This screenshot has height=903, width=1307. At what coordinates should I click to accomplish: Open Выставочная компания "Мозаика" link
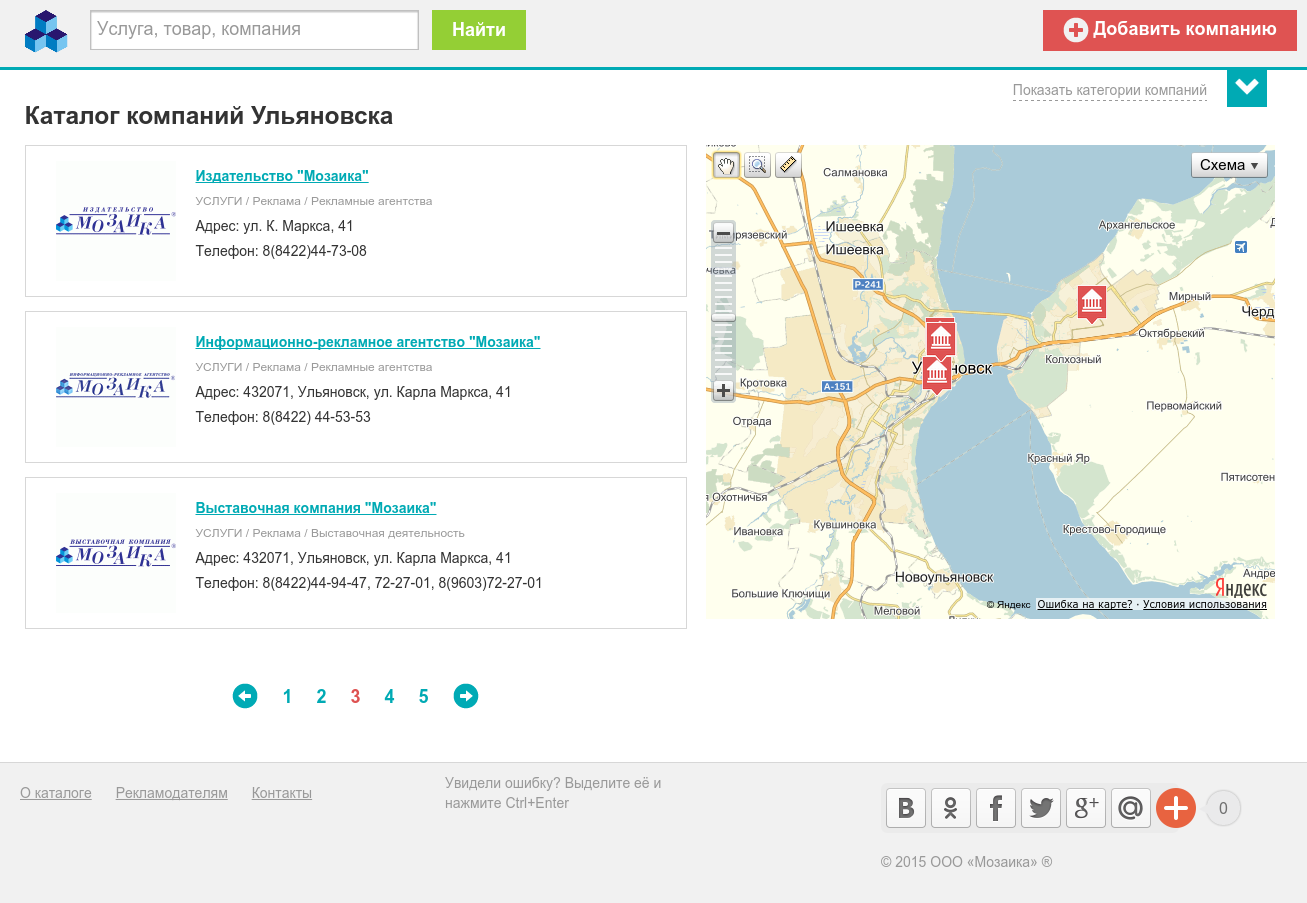coord(316,508)
